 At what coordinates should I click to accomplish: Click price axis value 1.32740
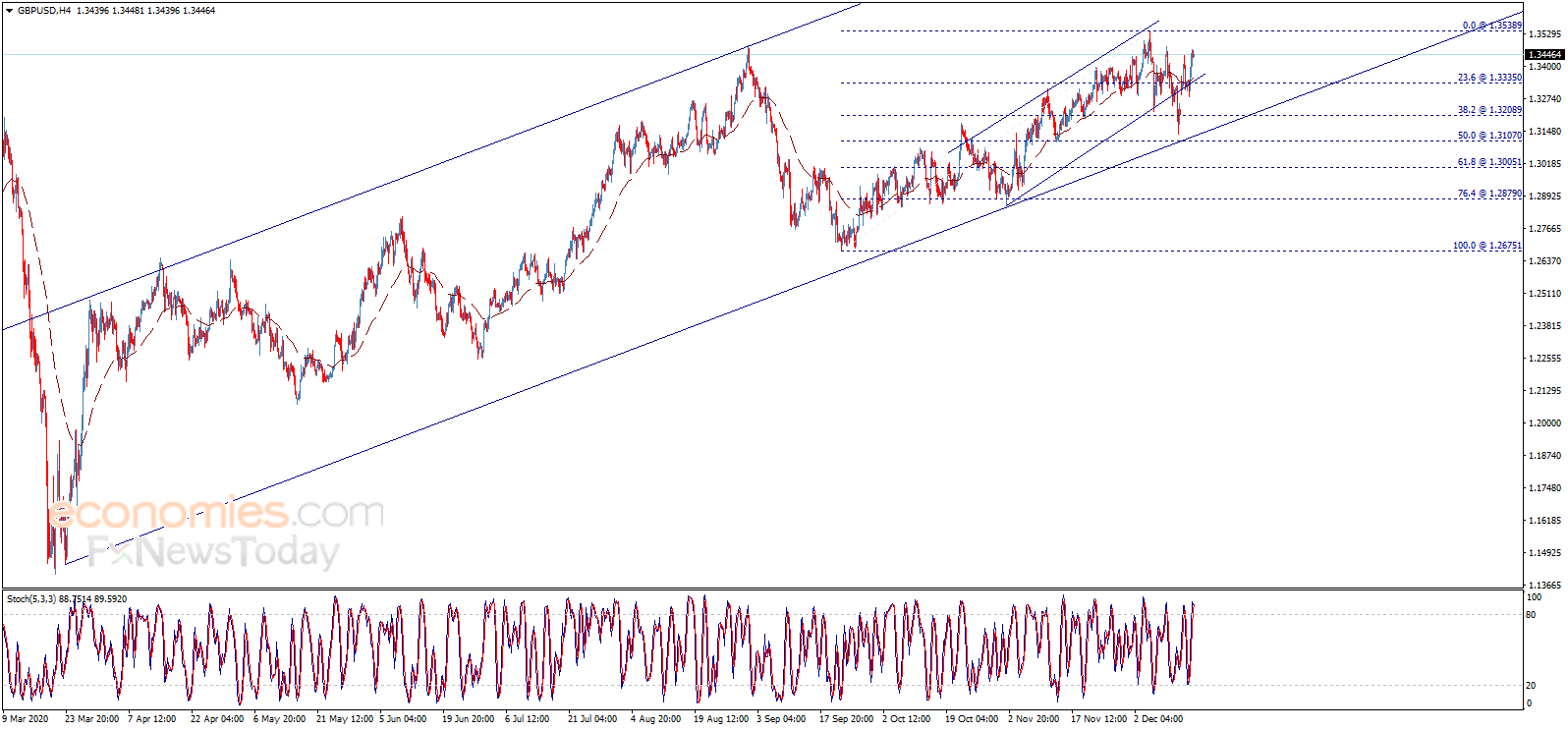(x=1543, y=99)
